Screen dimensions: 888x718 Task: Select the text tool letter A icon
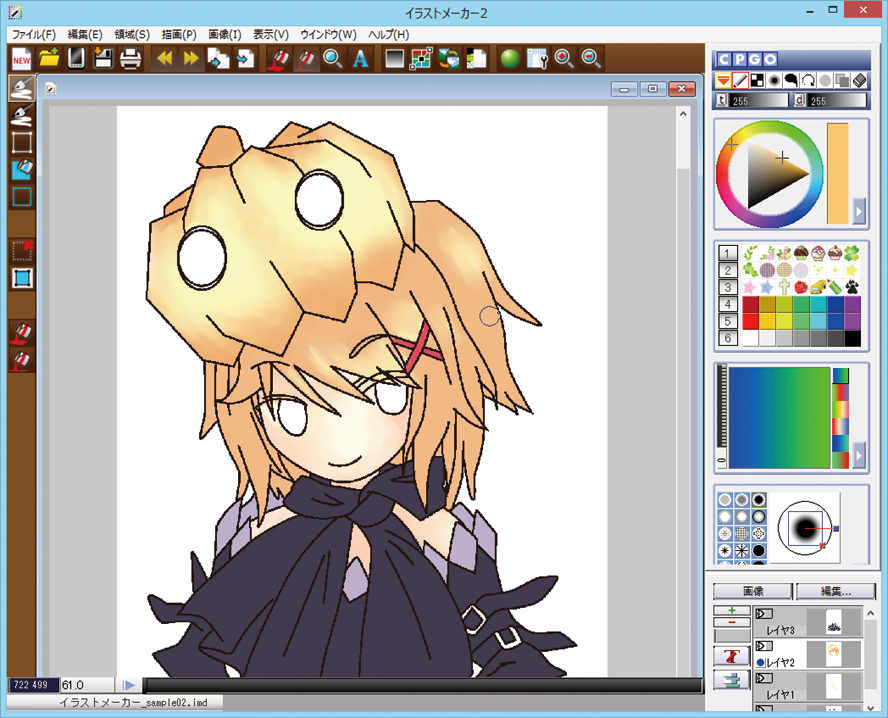(360, 59)
